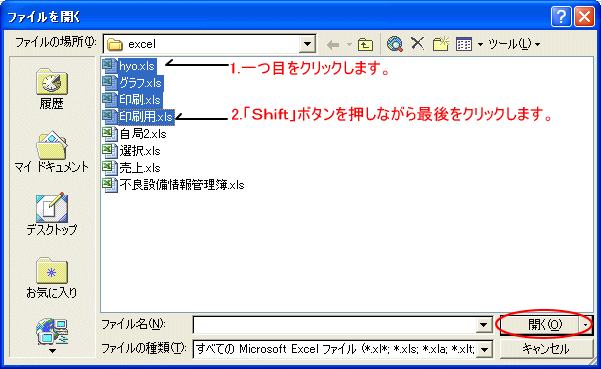601x369 pixels.
Task: Open the Search the Web tool
Action: (395, 44)
